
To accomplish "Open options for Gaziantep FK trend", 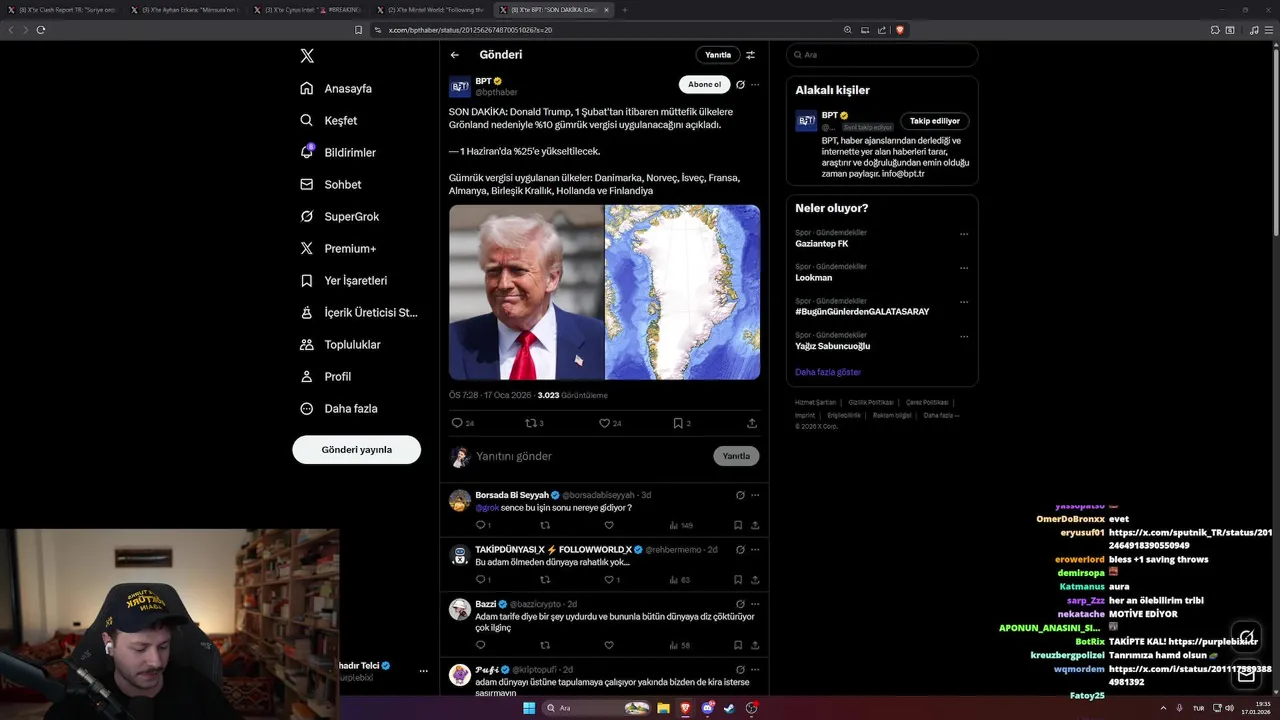I will (964, 234).
